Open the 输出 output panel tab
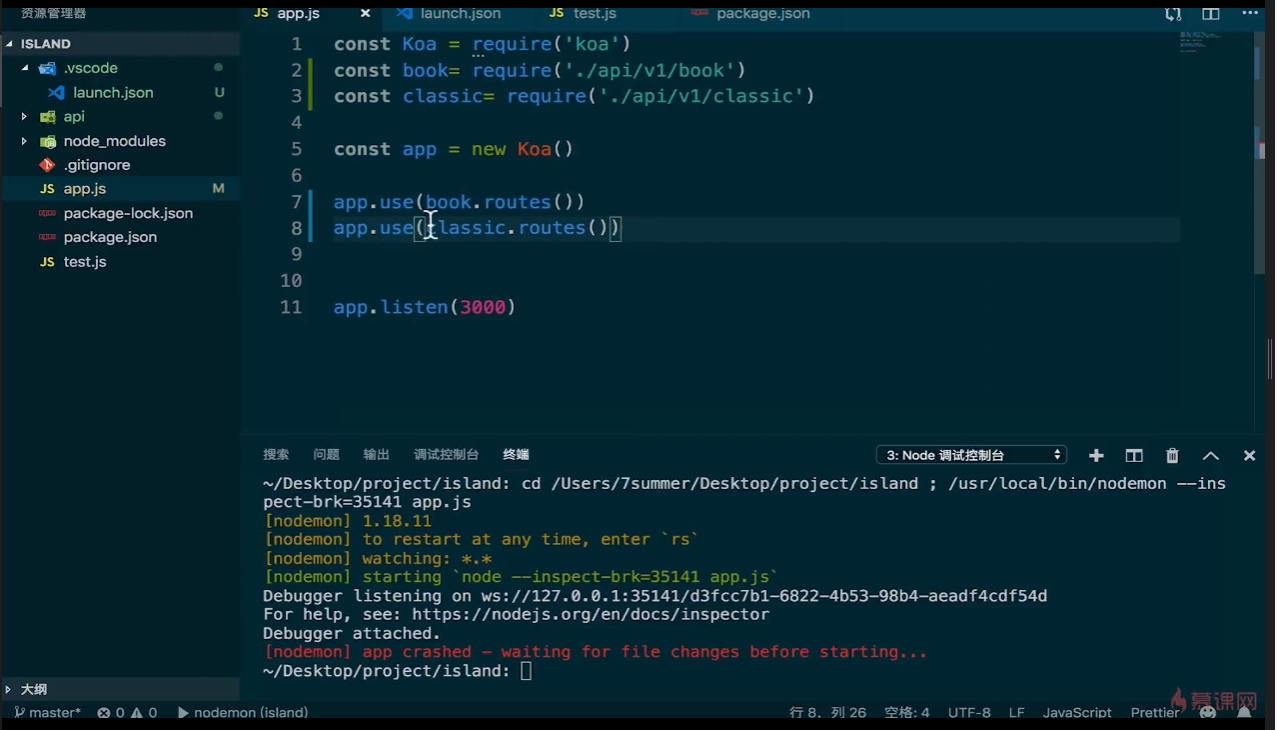This screenshot has width=1277, height=730. point(376,455)
